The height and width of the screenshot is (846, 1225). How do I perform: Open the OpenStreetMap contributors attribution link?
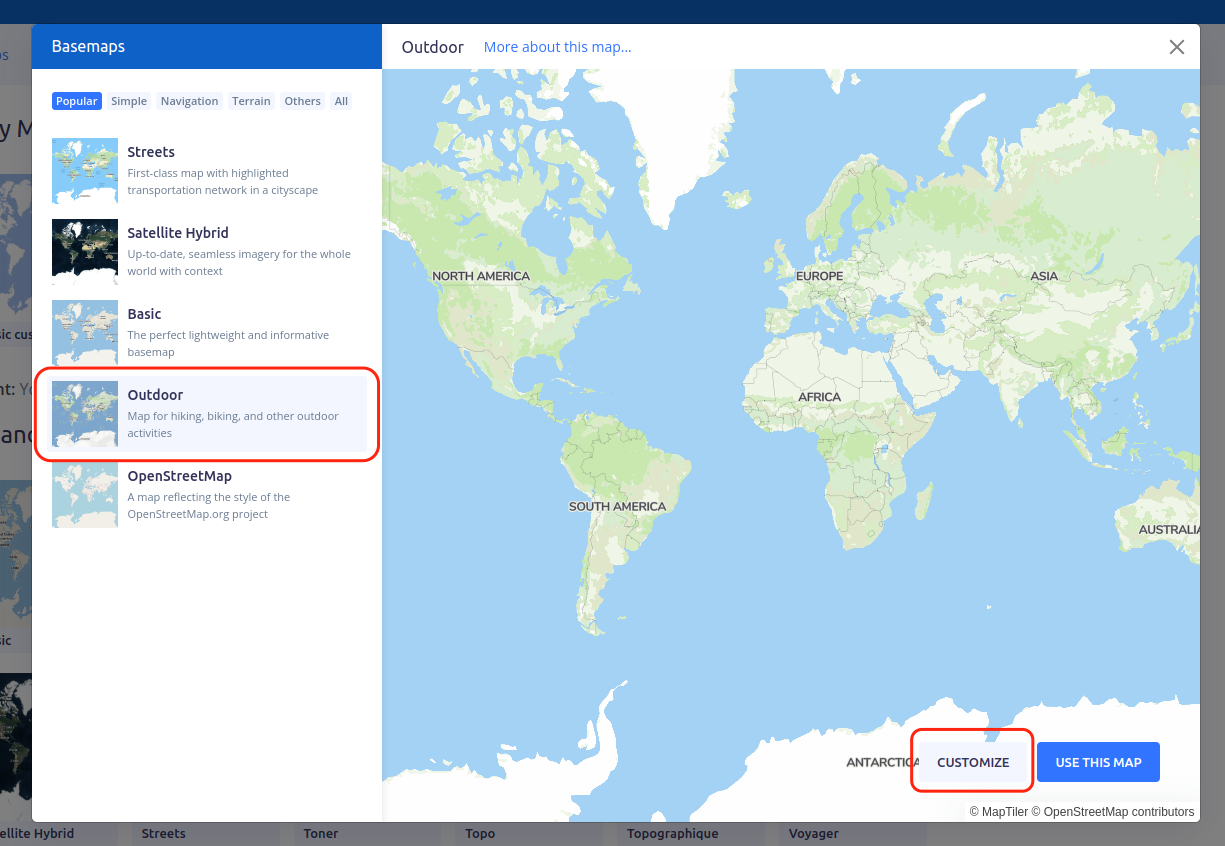pyautogui.click(x=1118, y=812)
